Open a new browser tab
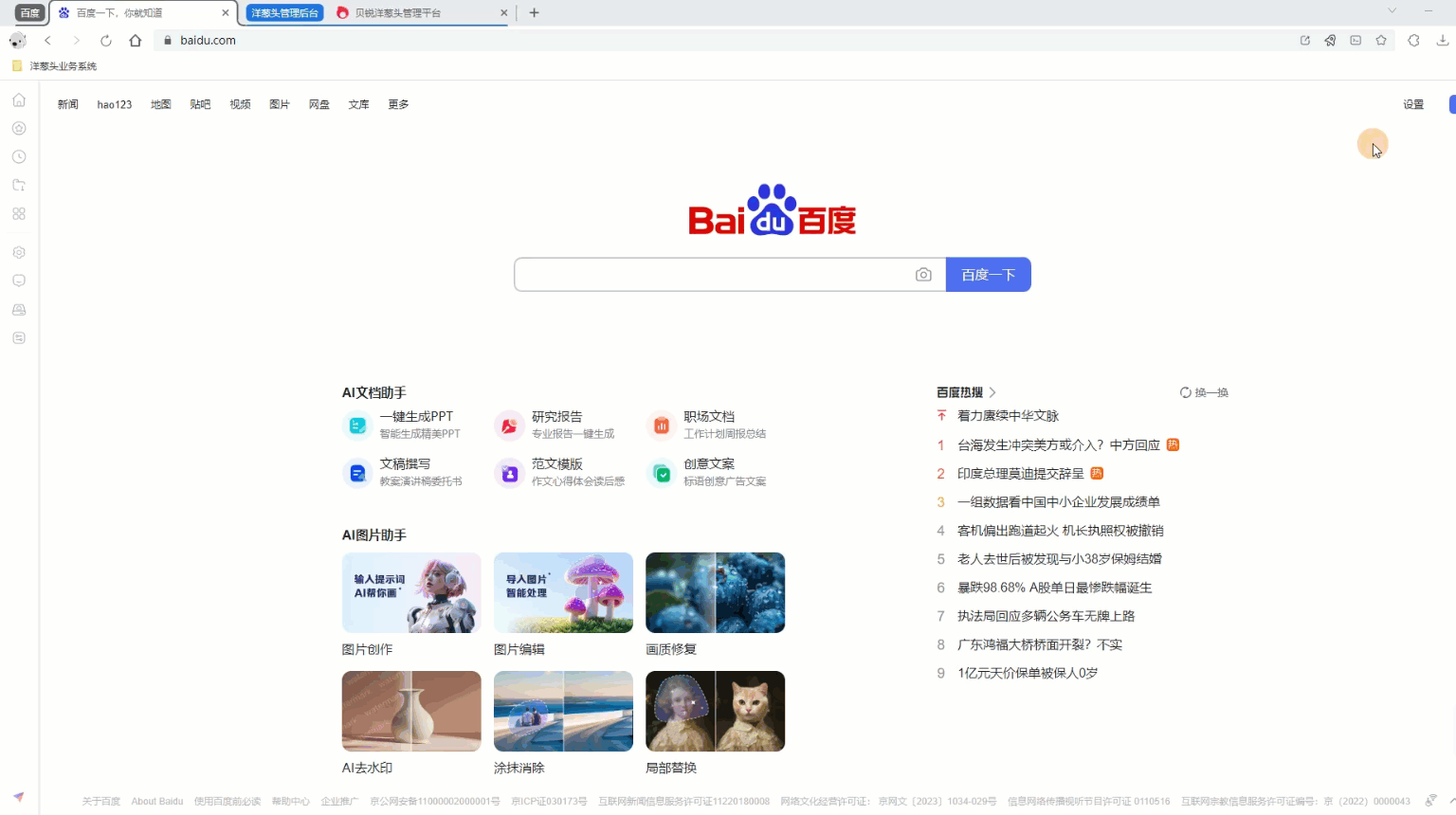Viewport: 1456px width, 815px height. pos(534,12)
